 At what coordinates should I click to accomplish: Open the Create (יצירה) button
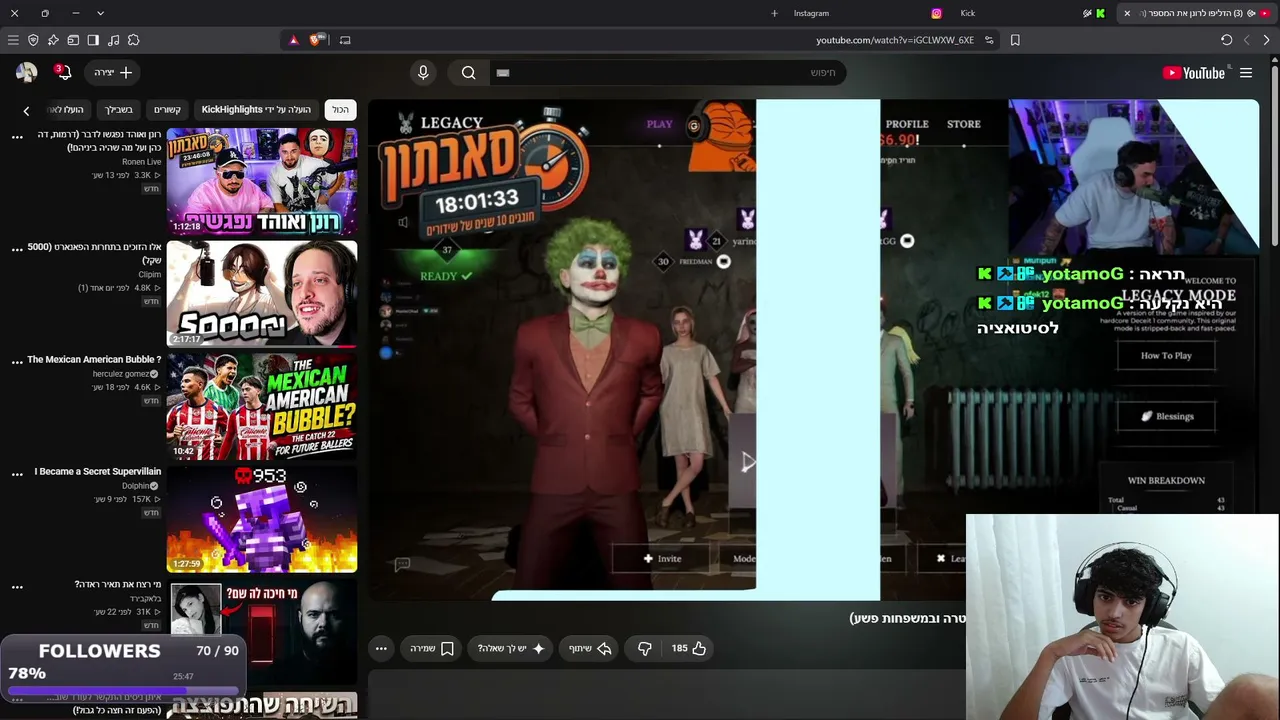click(114, 72)
